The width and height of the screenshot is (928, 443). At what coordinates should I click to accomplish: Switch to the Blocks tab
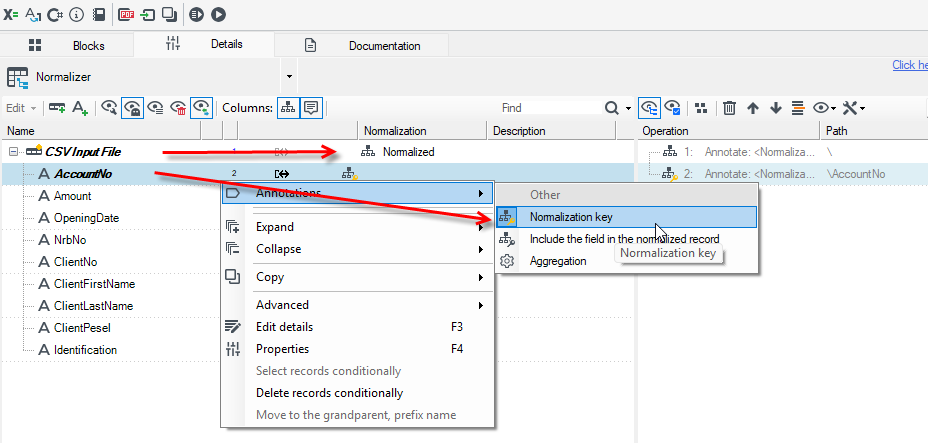pos(67,46)
